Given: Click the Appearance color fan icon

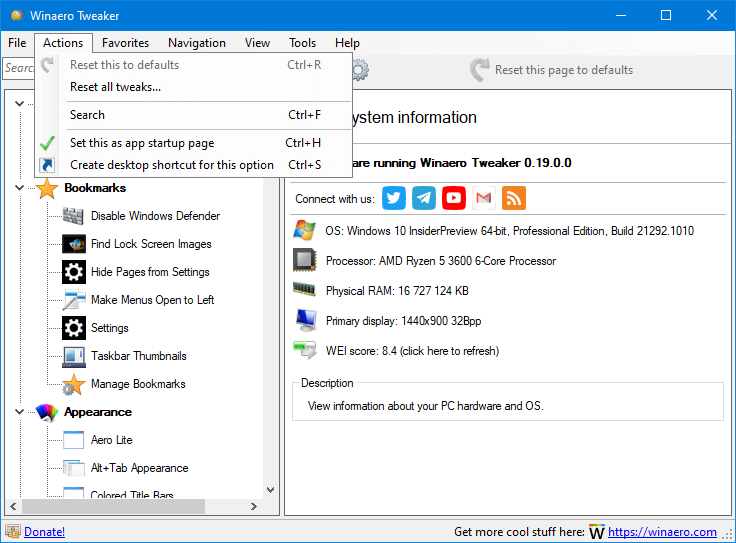Looking at the screenshot, I should pos(47,412).
